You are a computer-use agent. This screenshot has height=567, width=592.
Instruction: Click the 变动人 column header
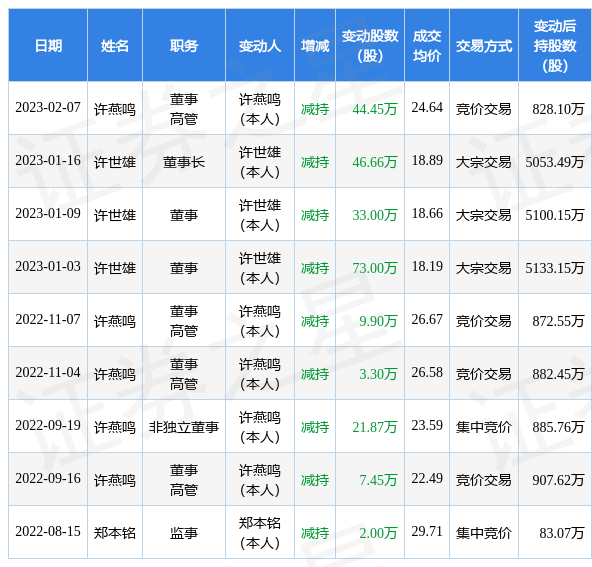click(260, 46)
